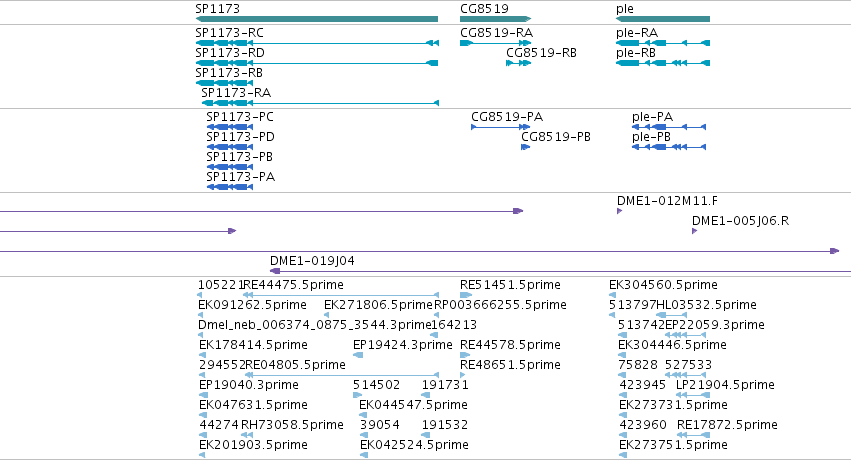The image size is (851, 460).
Task: Click the CG8519-PB coding sequence label
Action: pyautogui.click(x=556, y=137)
